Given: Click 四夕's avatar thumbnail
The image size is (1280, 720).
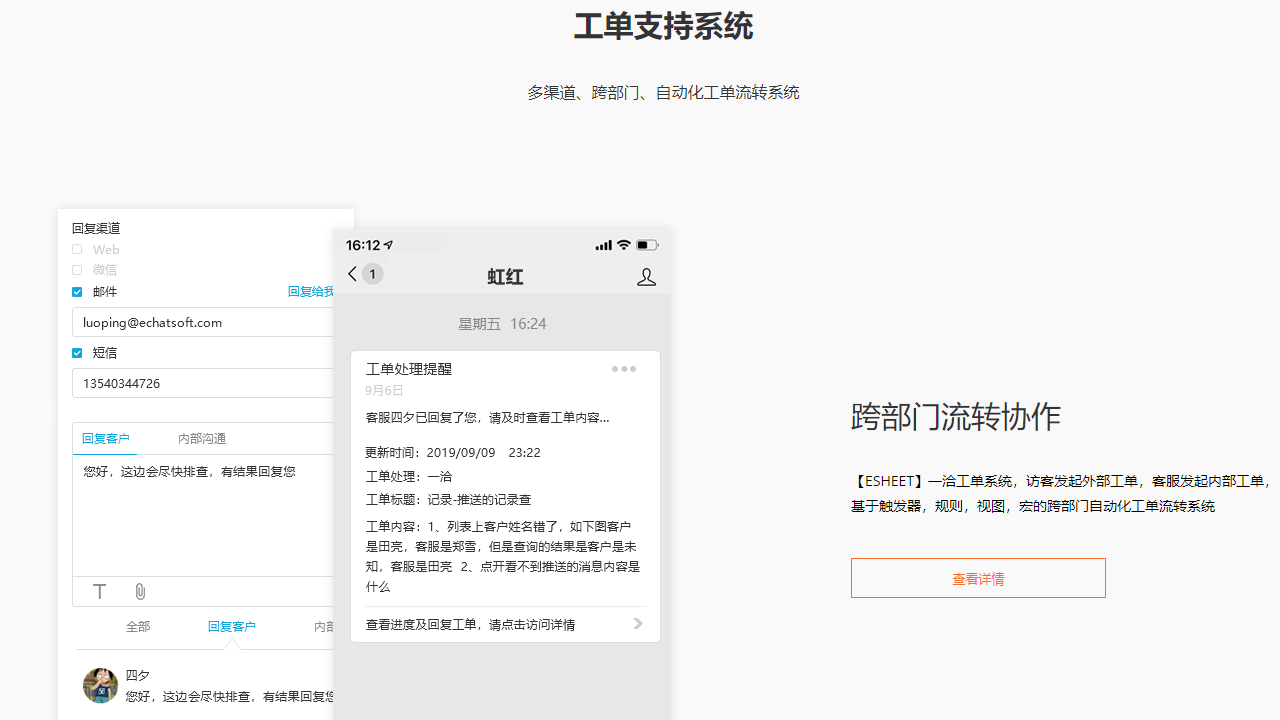Looking at the screenshot, I should click(x=100, y=686).
